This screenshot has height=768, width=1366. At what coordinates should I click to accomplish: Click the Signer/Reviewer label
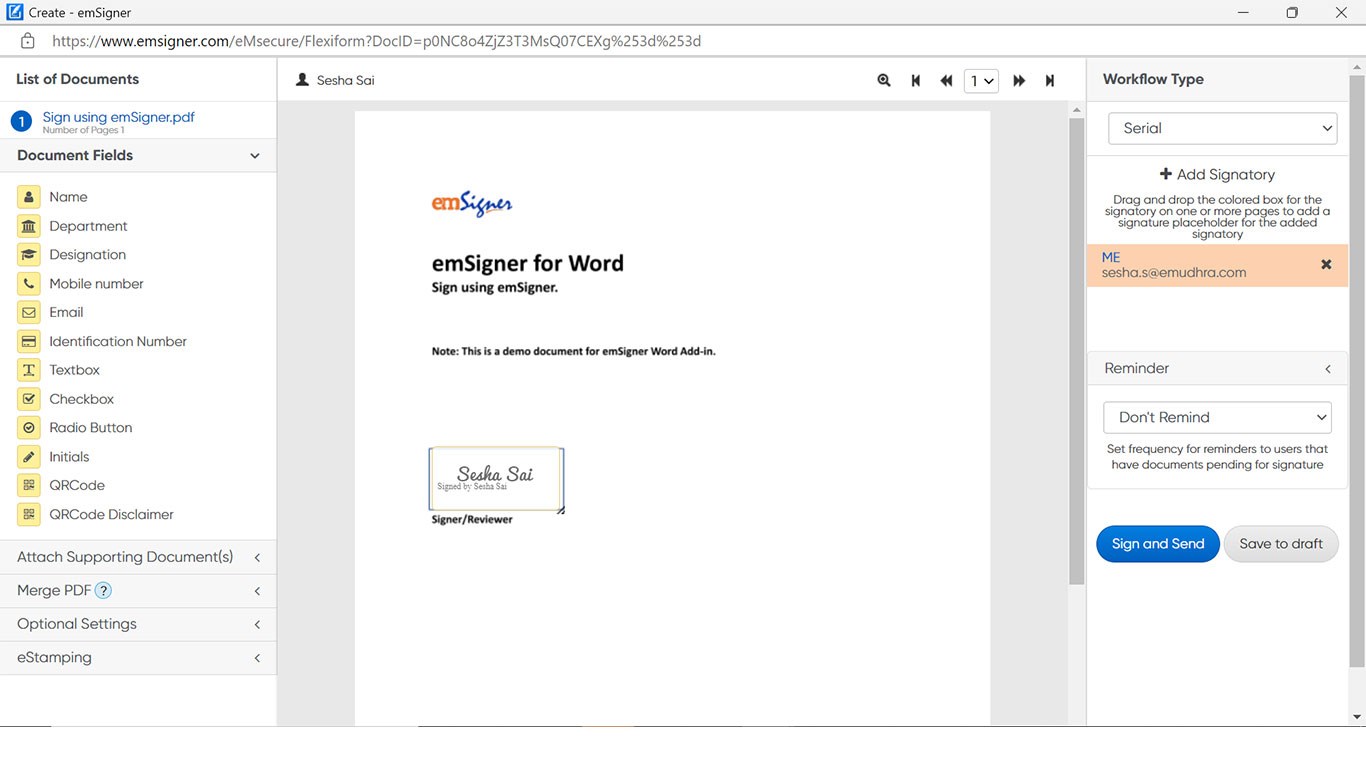472,520
